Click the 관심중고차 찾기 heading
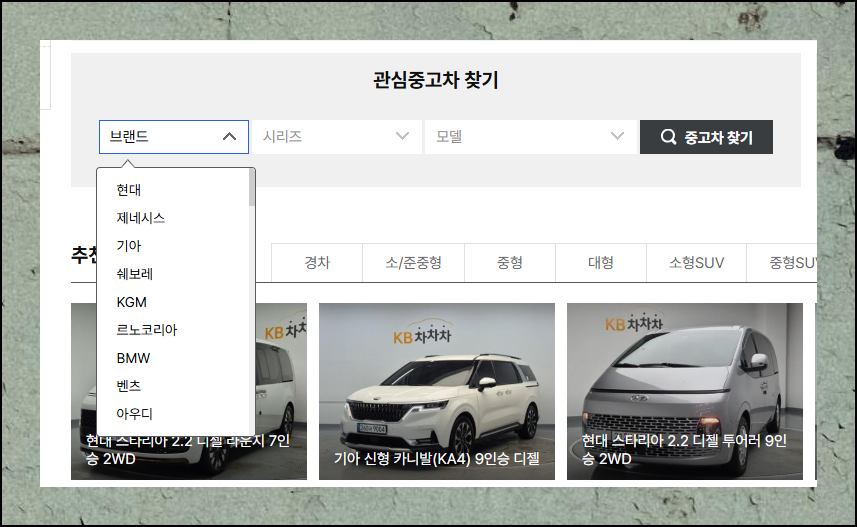The image size is (857, 527). tap(436, 80)
